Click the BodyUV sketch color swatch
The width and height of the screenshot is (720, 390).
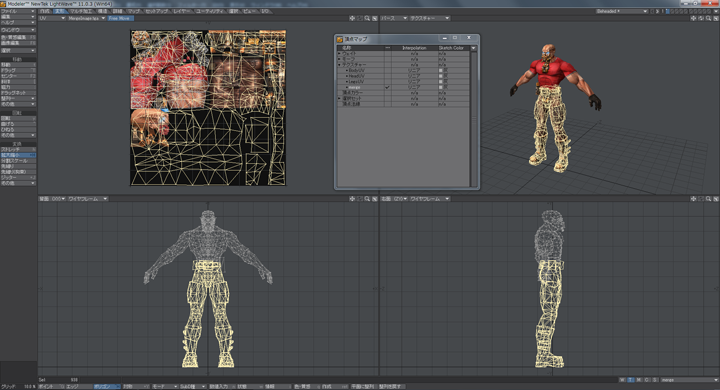click(440, 71)
